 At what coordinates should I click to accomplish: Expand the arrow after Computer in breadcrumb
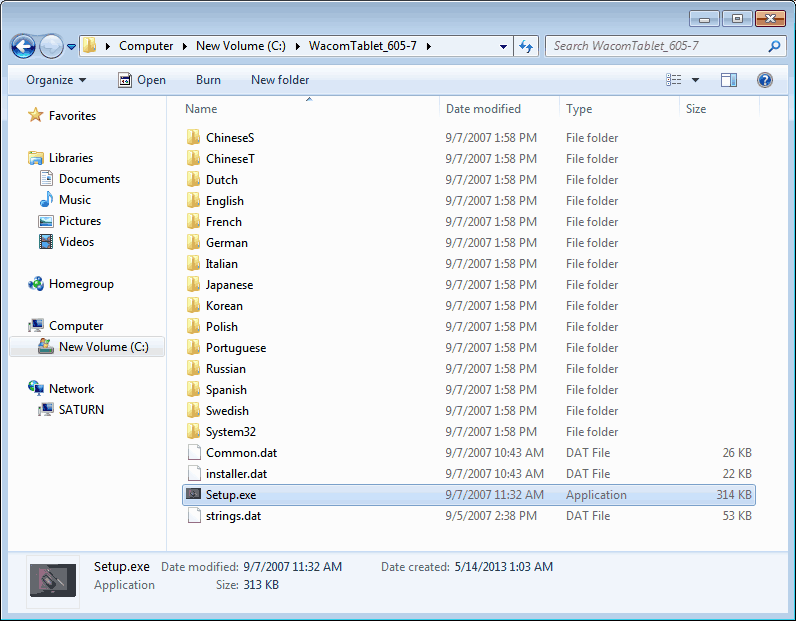click(185, 46)
